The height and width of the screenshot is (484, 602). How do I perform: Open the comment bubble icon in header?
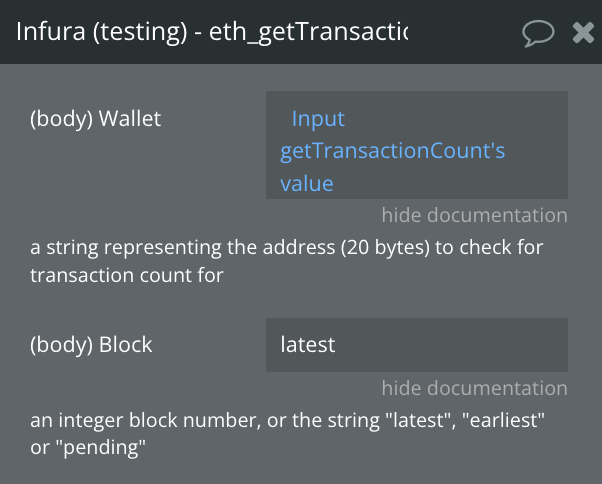pos(538,33)
